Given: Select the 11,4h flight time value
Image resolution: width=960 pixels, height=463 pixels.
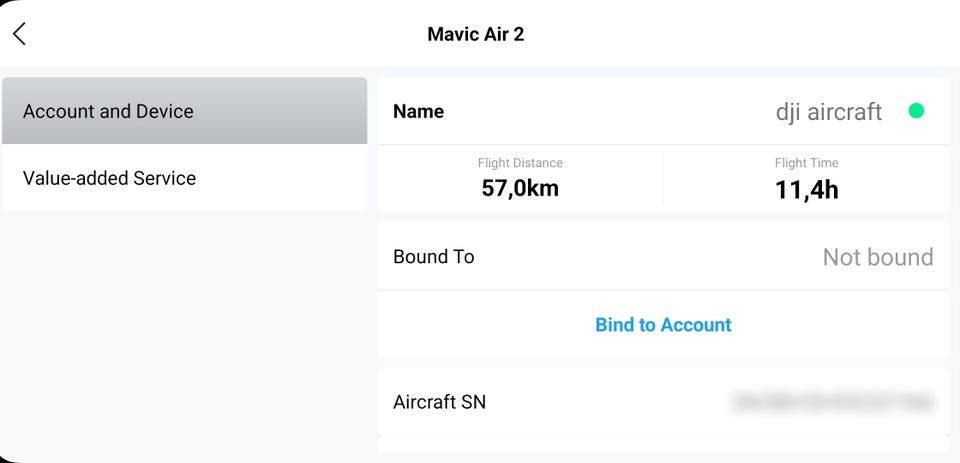Looking at the screenshot, I should (x=806, y=189).
